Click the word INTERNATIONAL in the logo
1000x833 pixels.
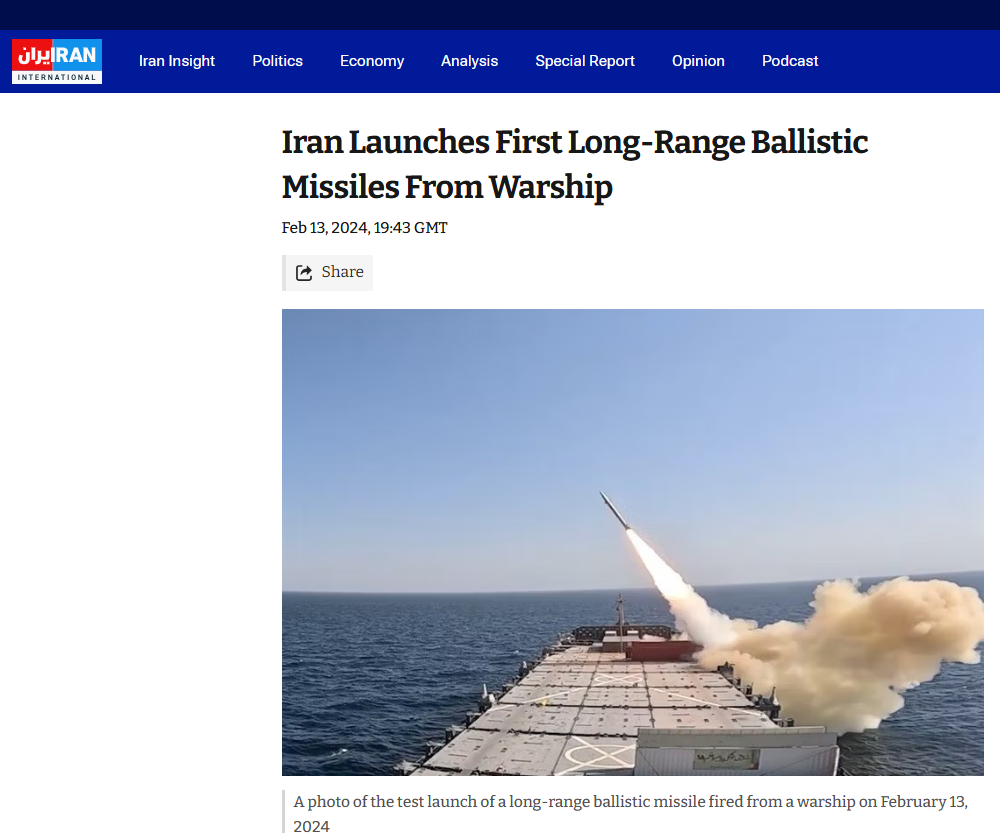(57, 77)
